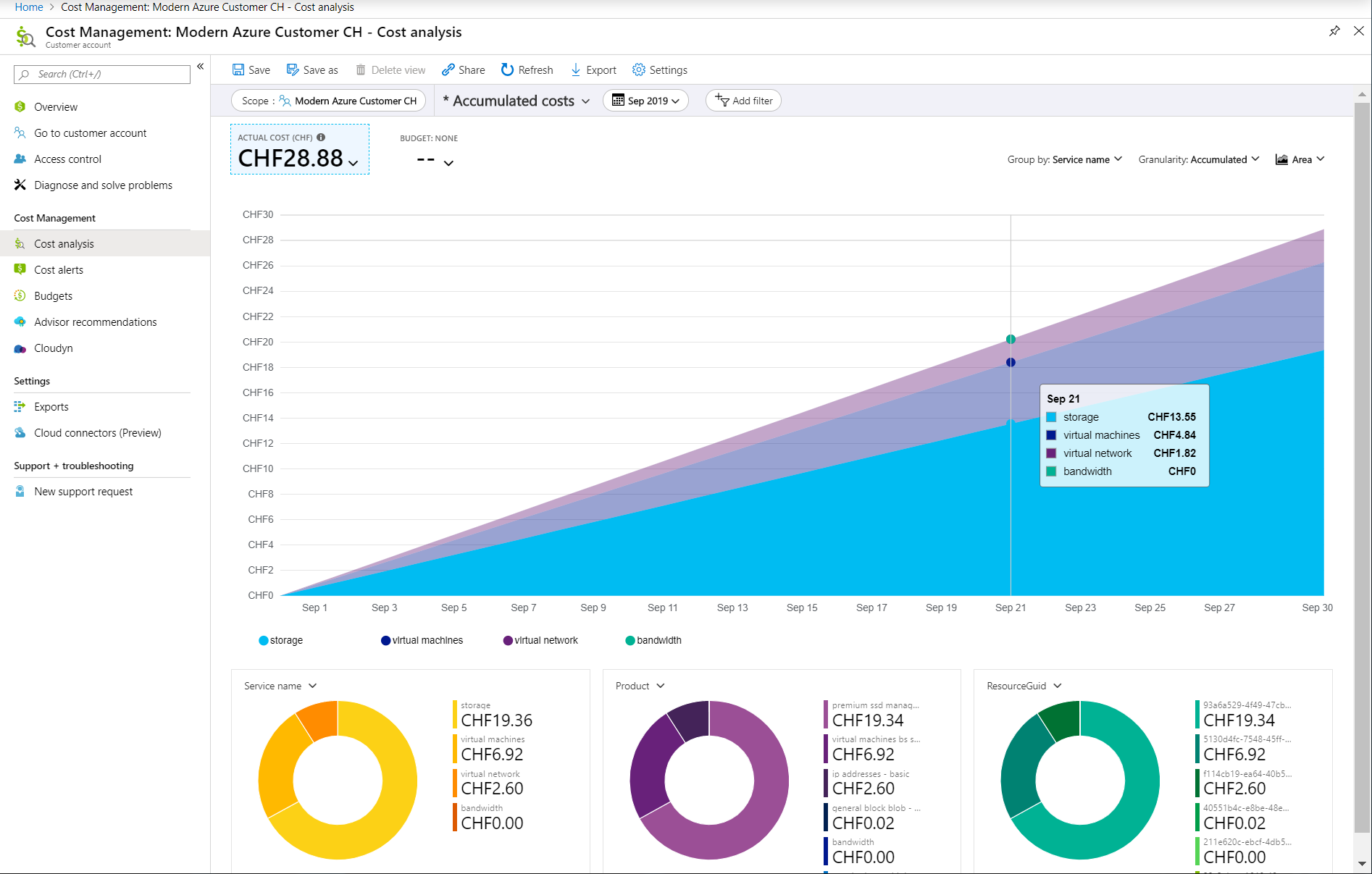Click the Share link icon
The image size is (1372, 874).
point(448,70)
